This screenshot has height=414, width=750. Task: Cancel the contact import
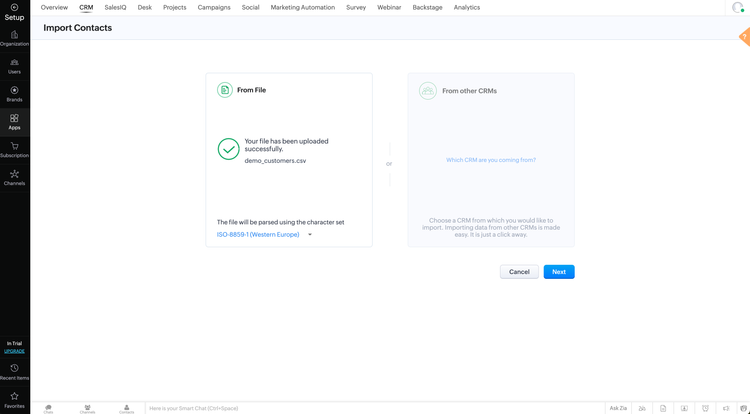tap(519, 272)
